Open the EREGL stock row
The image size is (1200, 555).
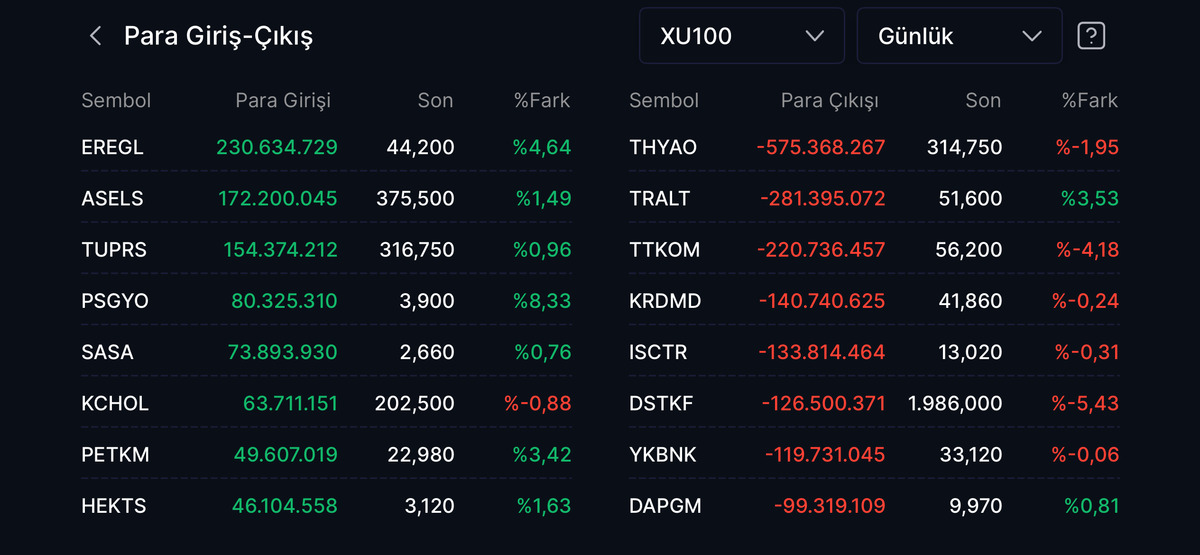click(x=326, y=147)
